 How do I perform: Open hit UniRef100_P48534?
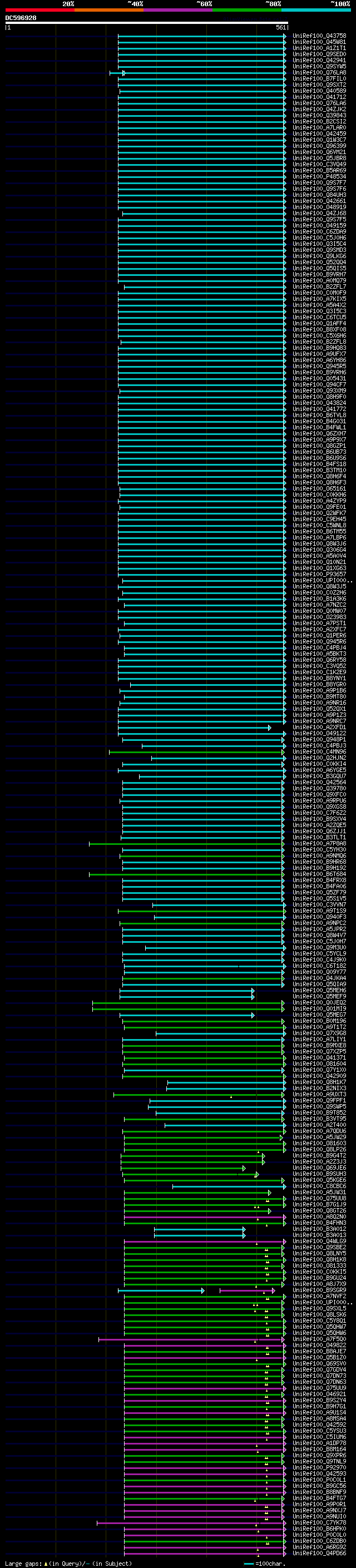click(x=319, y=176)
